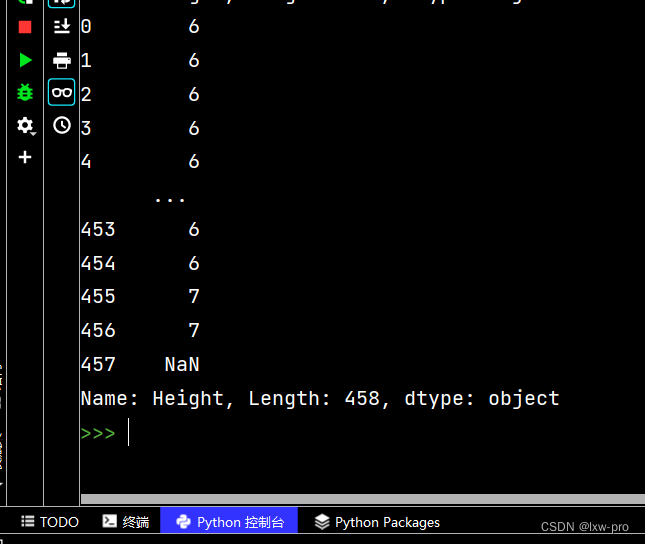The height and width of the screenshot is (544, 645).
Task: Select the Python 控制台 tab
Action: [x=229, y=521]
